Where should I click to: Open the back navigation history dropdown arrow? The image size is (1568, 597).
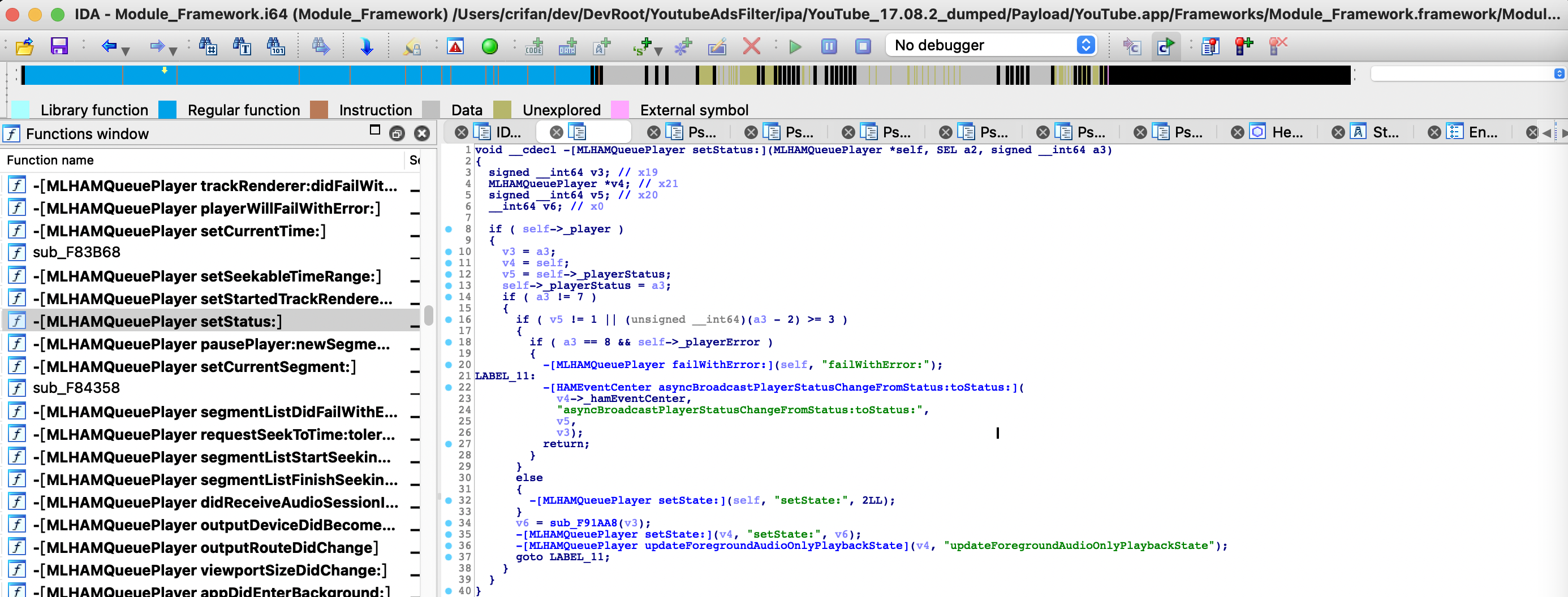pyautogui.click(x=126, y=51)
